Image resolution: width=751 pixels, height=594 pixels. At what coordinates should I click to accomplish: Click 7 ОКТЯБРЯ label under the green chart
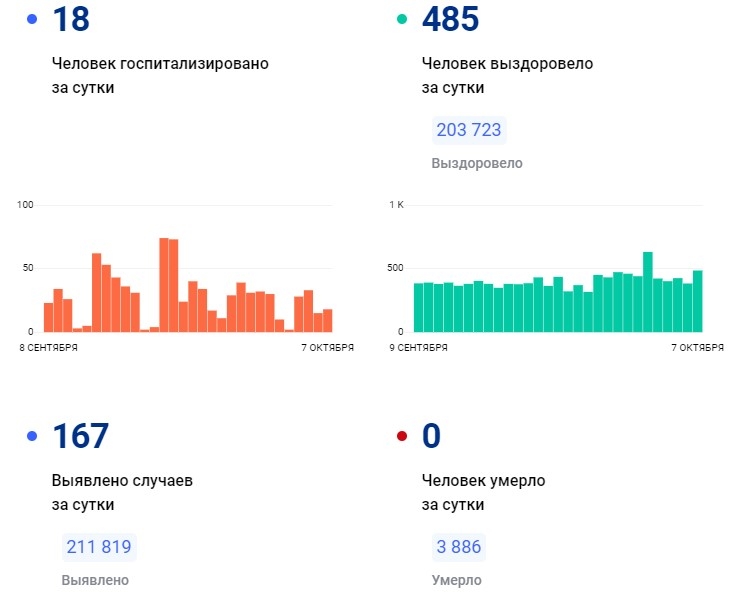697,348
